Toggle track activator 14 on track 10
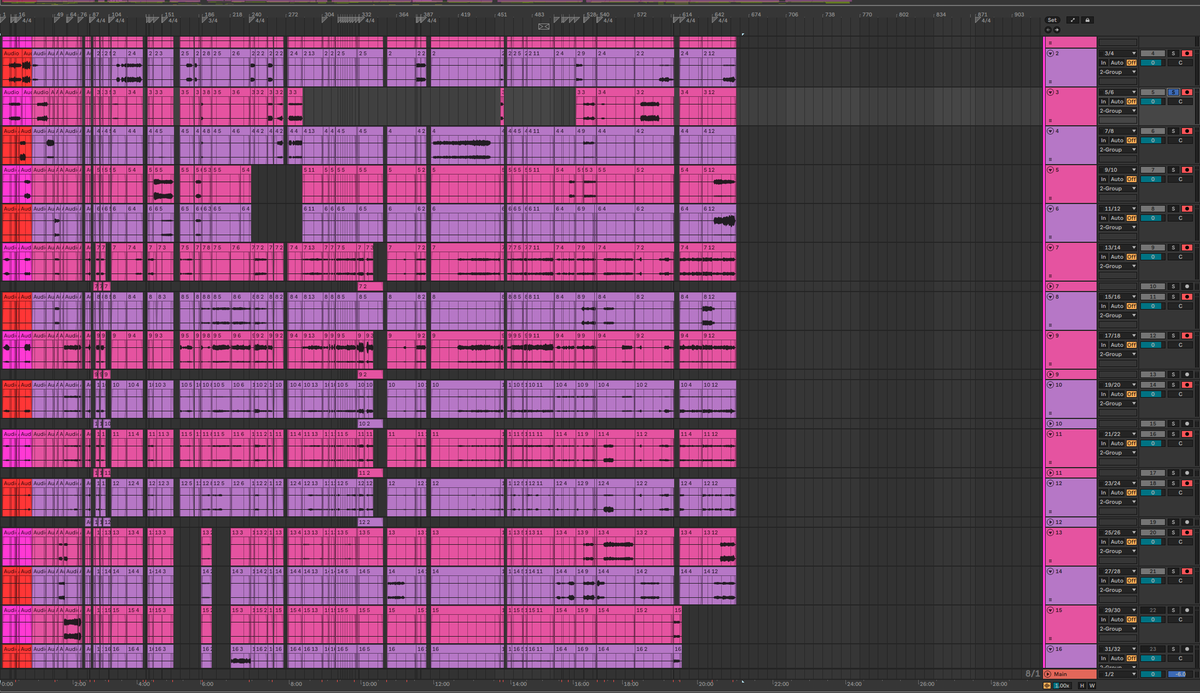Screen dimensions: 1200x693 (1152, 385)
